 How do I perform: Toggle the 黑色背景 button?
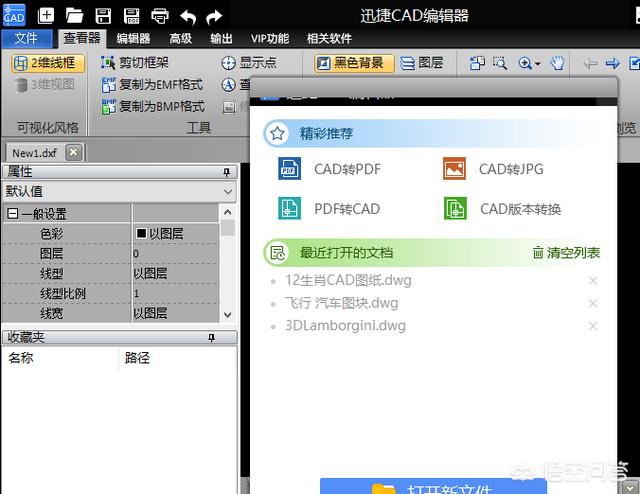click(x=354, y=63)
